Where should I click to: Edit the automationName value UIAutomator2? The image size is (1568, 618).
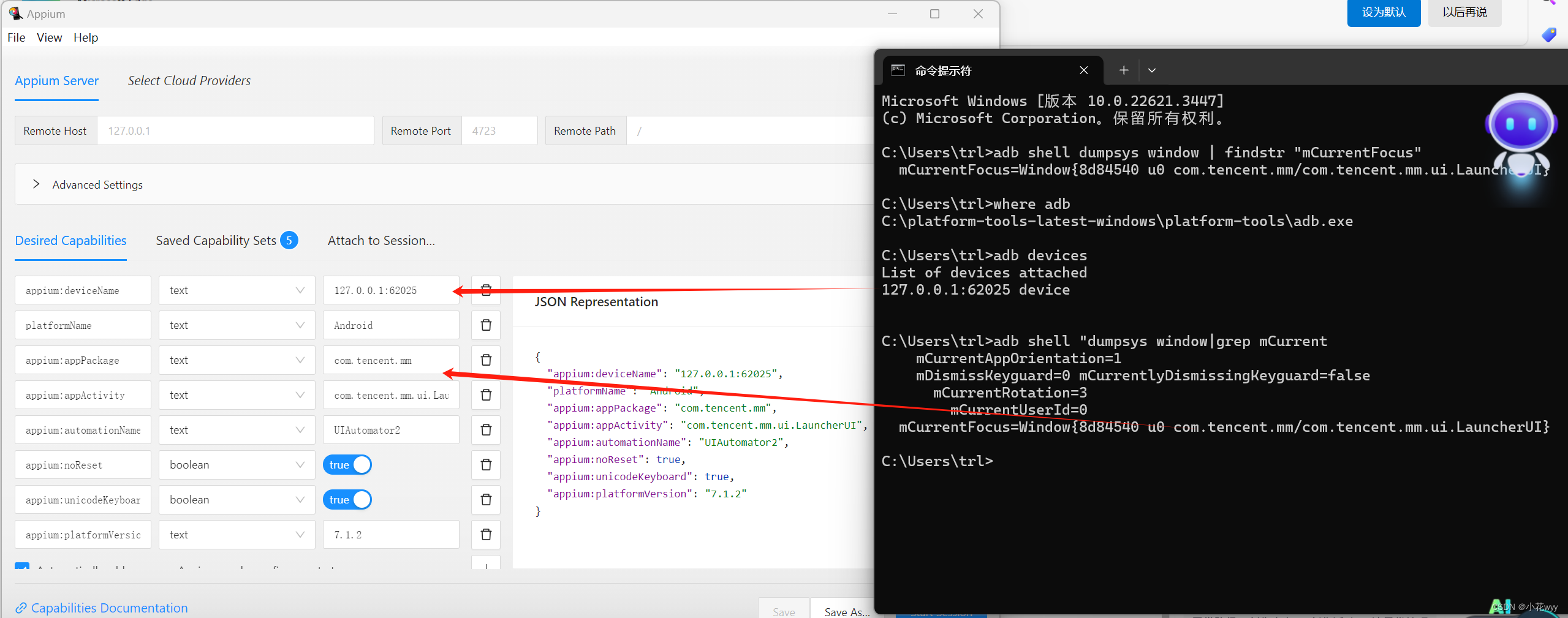pyautogui.click(x=391, y=430)
